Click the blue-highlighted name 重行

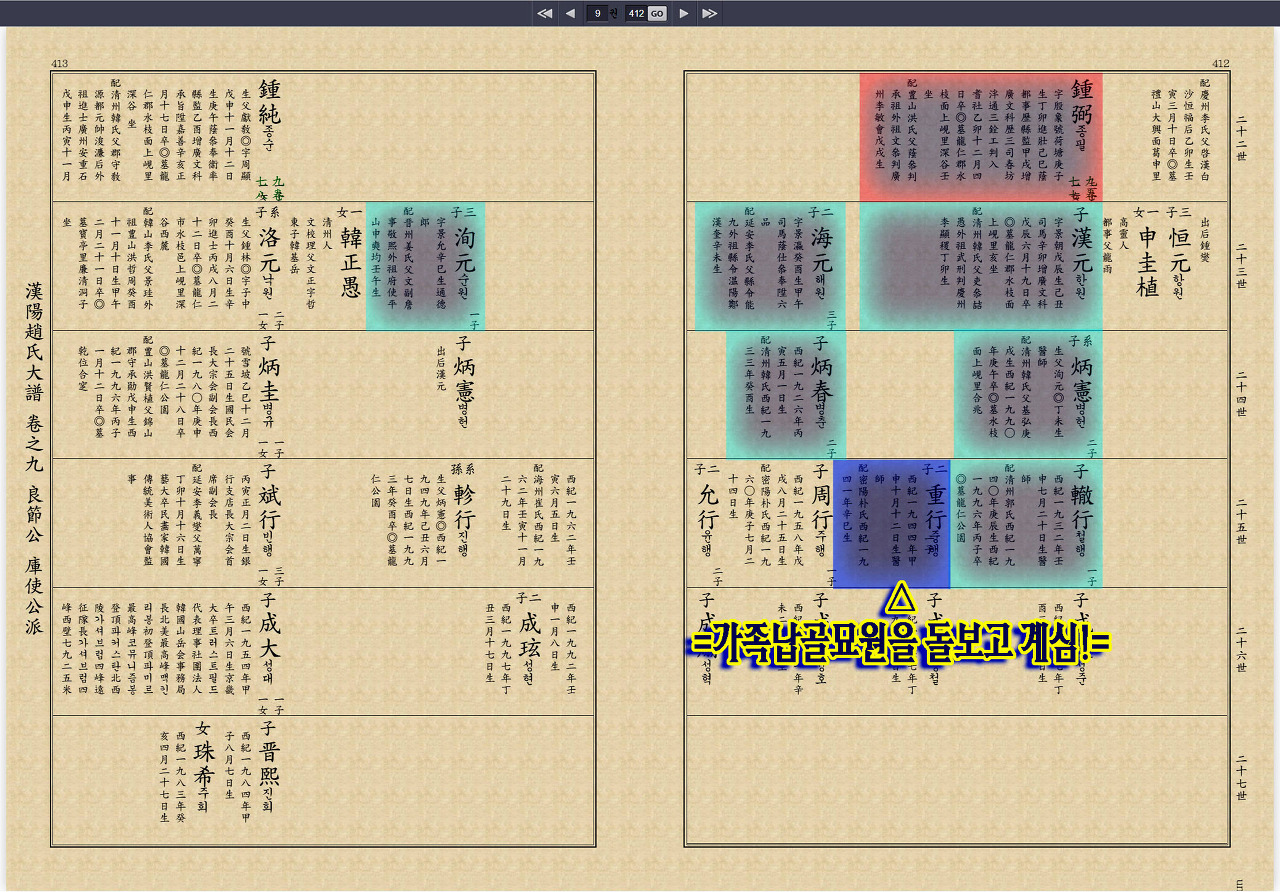pos(934,508)
